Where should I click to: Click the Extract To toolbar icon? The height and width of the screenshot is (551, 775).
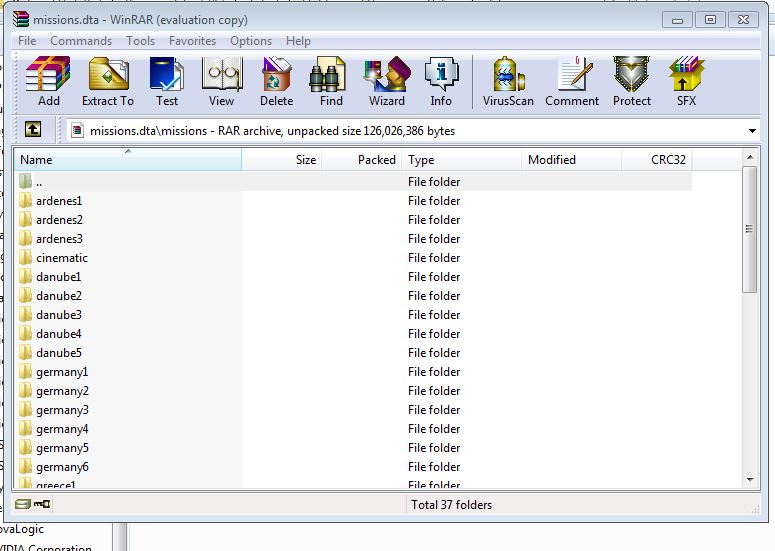[107, 80]
